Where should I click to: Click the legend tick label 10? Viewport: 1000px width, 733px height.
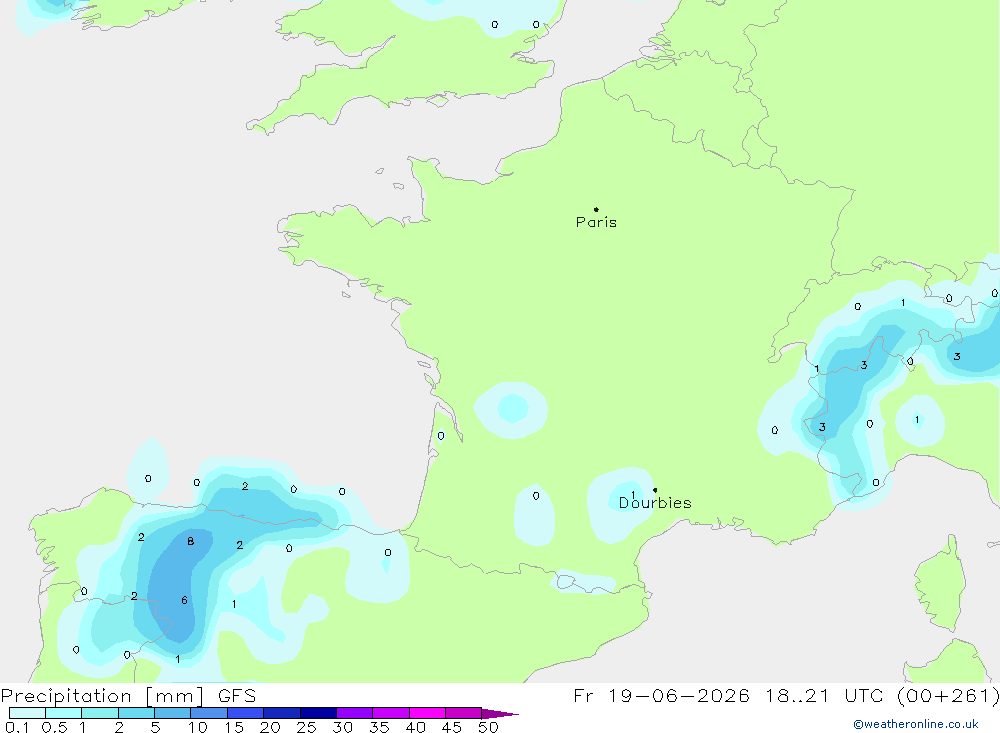point(198,727)
